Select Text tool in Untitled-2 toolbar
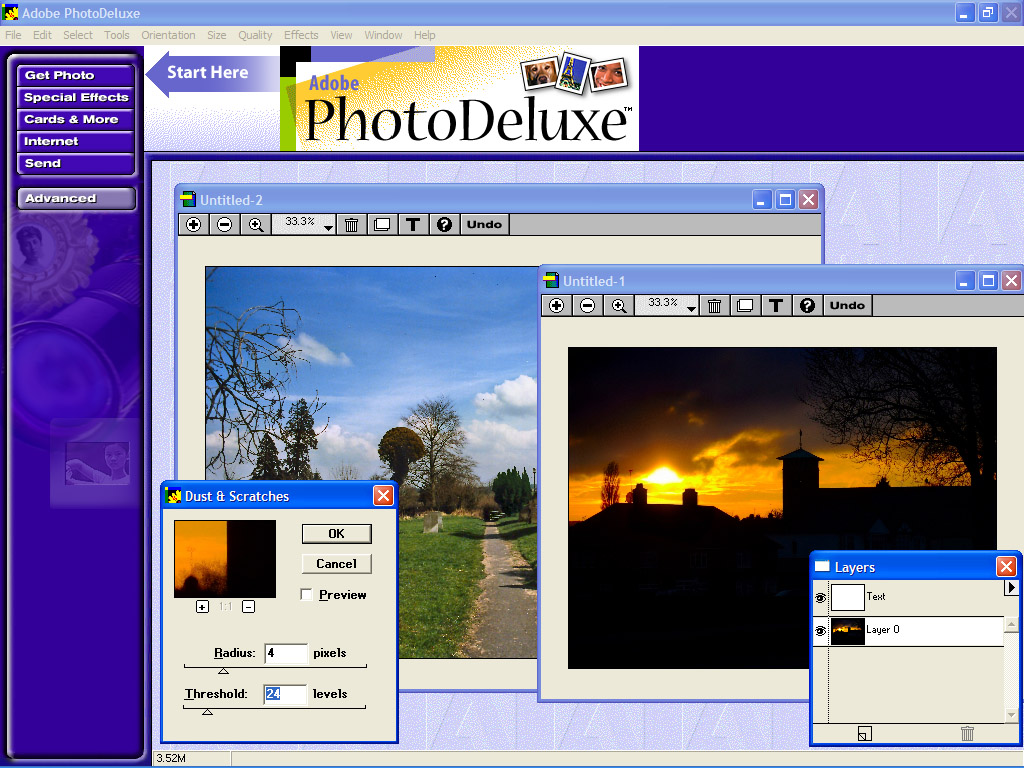Viewport: 1024px width, 768px height. point(413,225)
